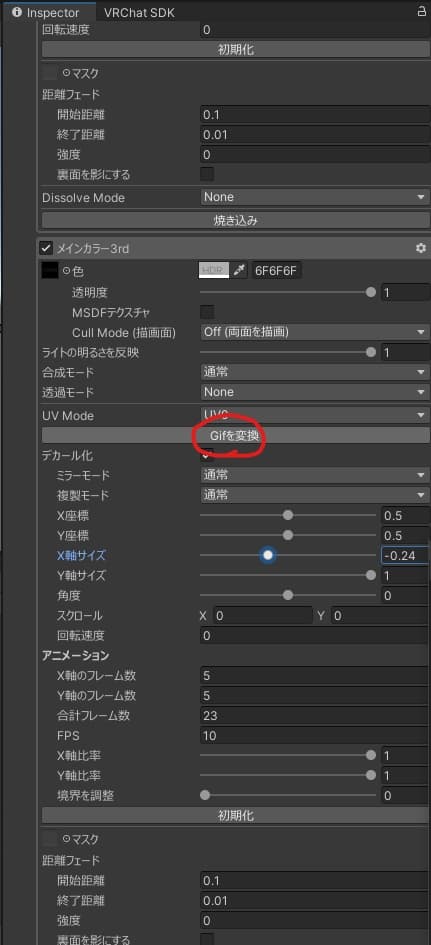The width and height of the screenshot is (431, 945).
Task: Click the Gifを変換 button
Action: point(236,435)
